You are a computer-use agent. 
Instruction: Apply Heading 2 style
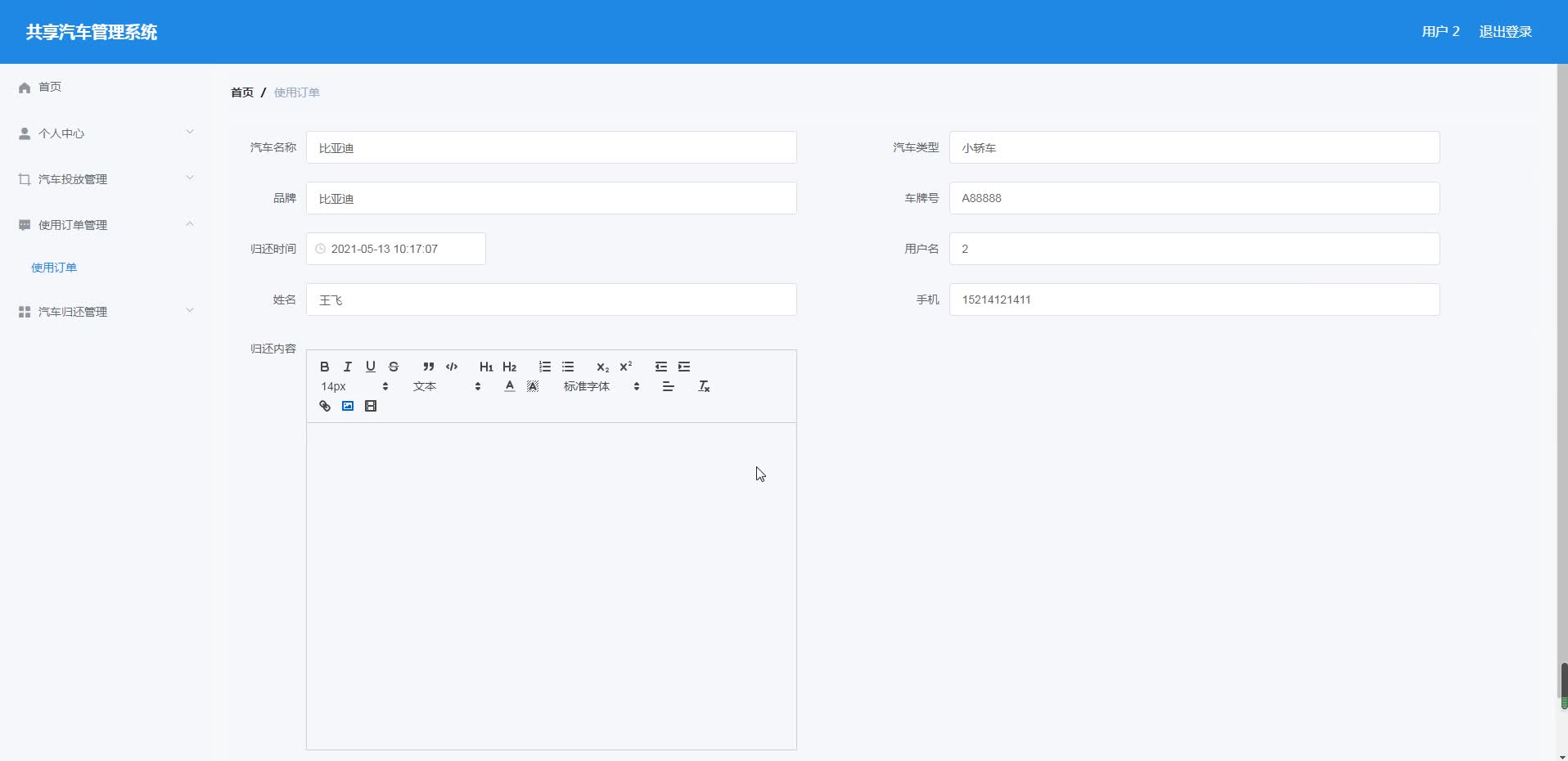click(509, 367)
